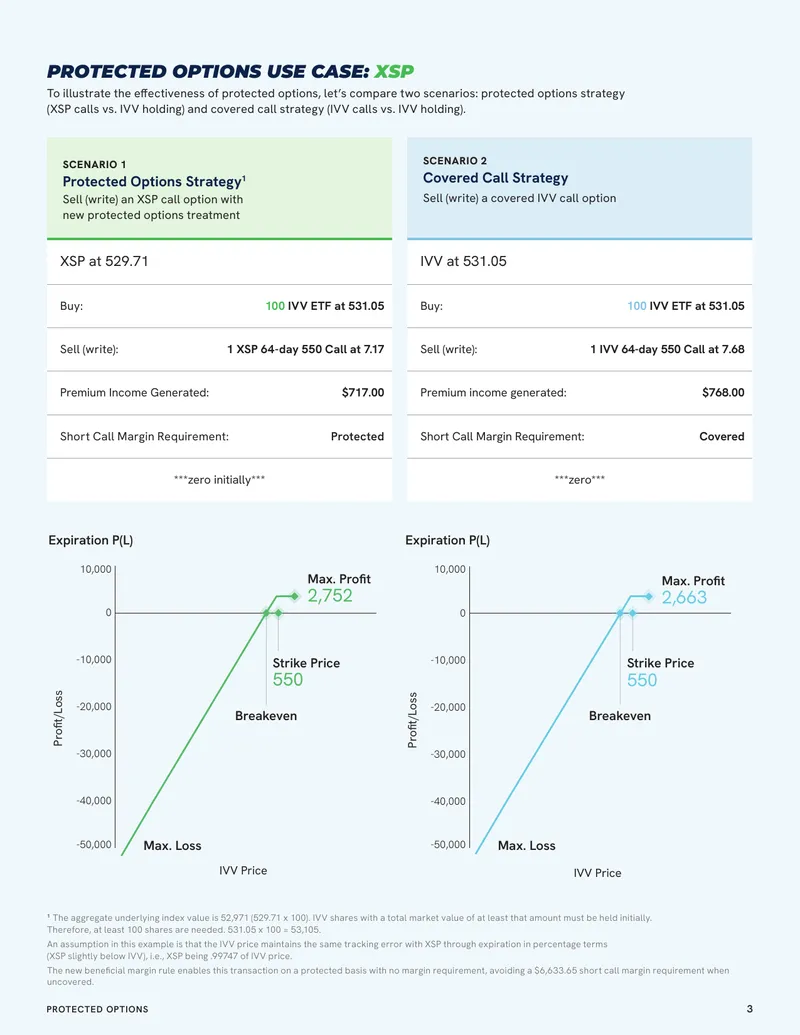
Task: Click the IVV at 531.05 row
Action: click(x=580, y=261)
